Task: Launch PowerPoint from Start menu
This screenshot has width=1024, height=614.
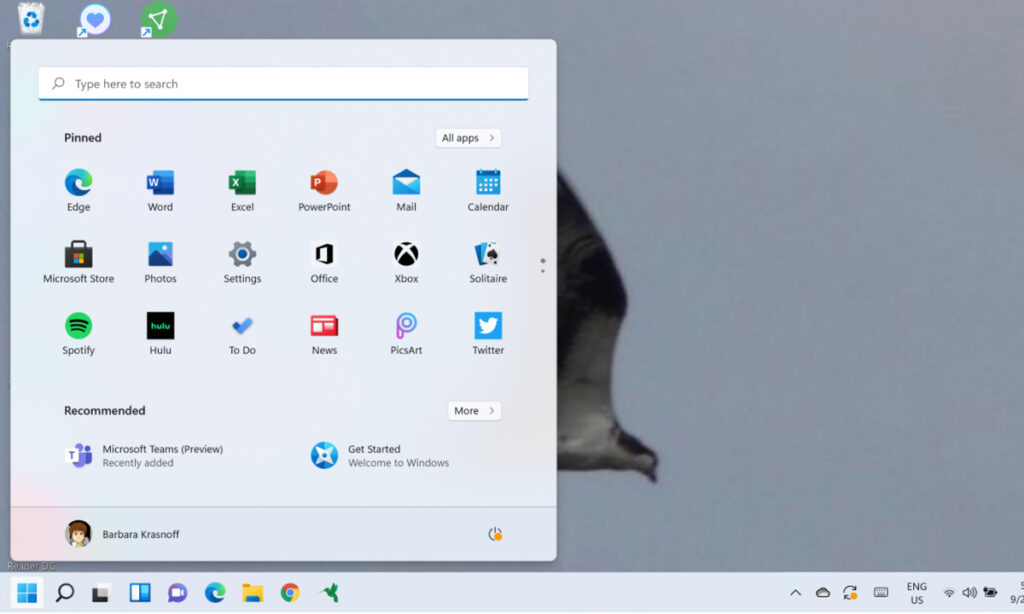Action: pyautogui.click(x=324, y=190)
